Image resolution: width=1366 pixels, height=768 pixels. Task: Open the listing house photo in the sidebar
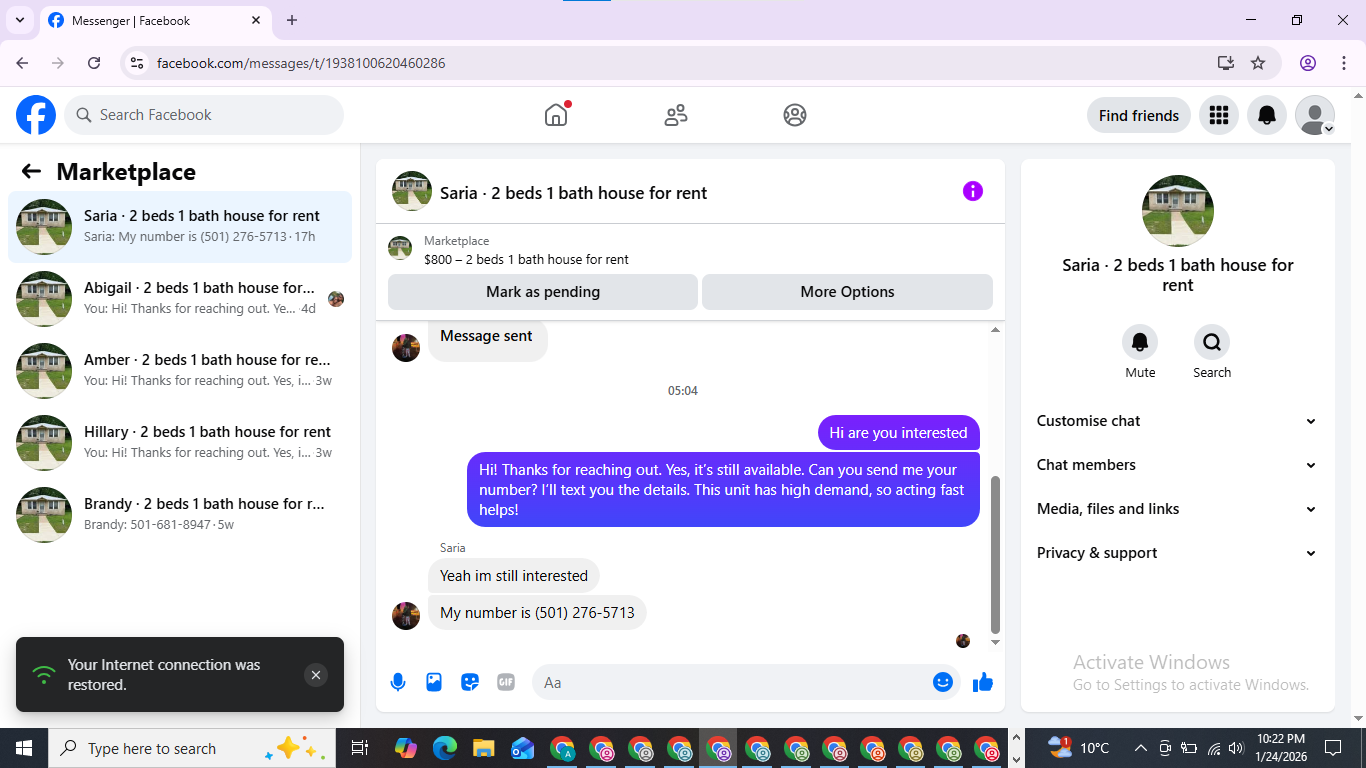click(x=1178, y=211)
